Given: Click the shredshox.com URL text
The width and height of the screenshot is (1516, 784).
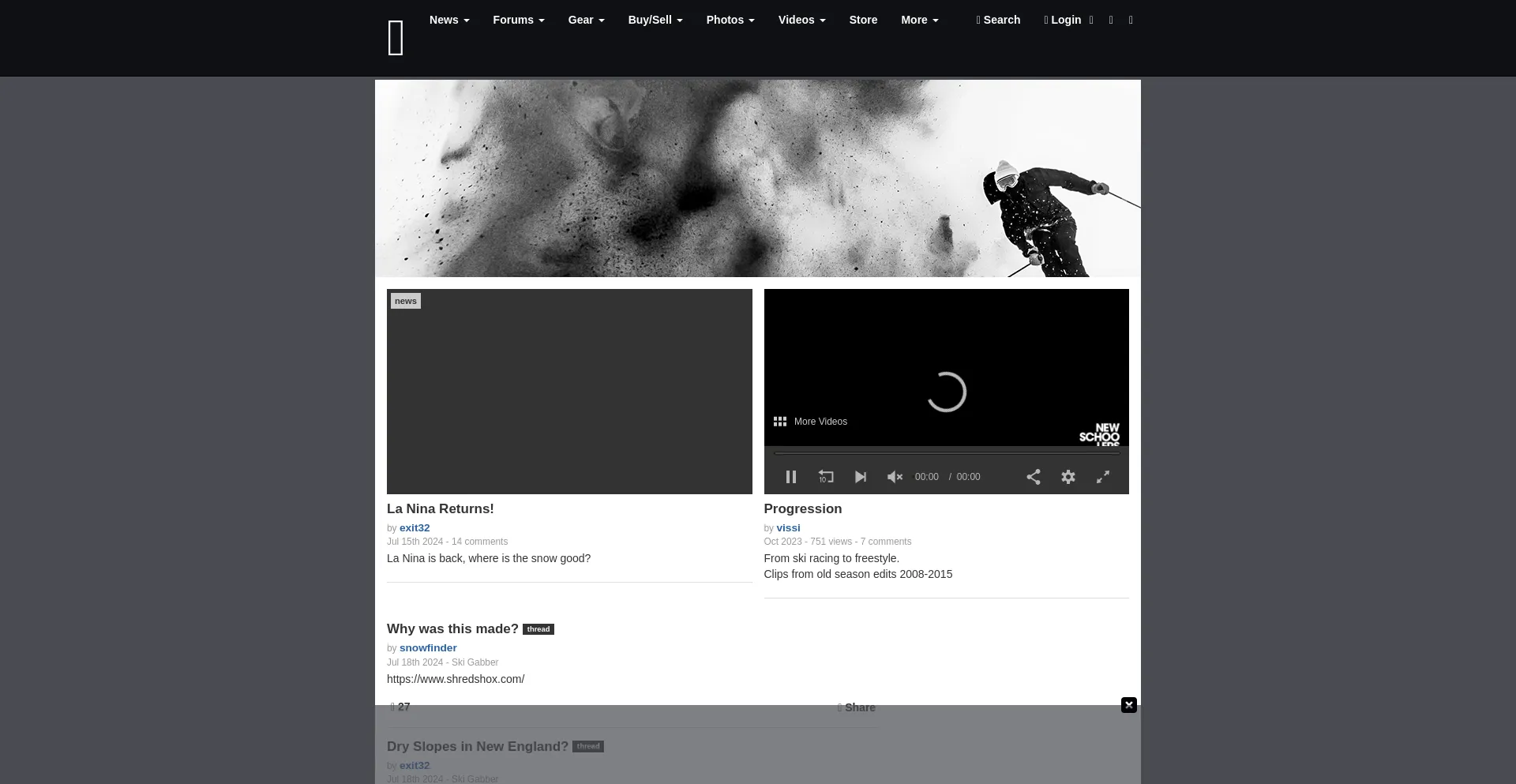Looking at the screenshot, I should point(456,679).
